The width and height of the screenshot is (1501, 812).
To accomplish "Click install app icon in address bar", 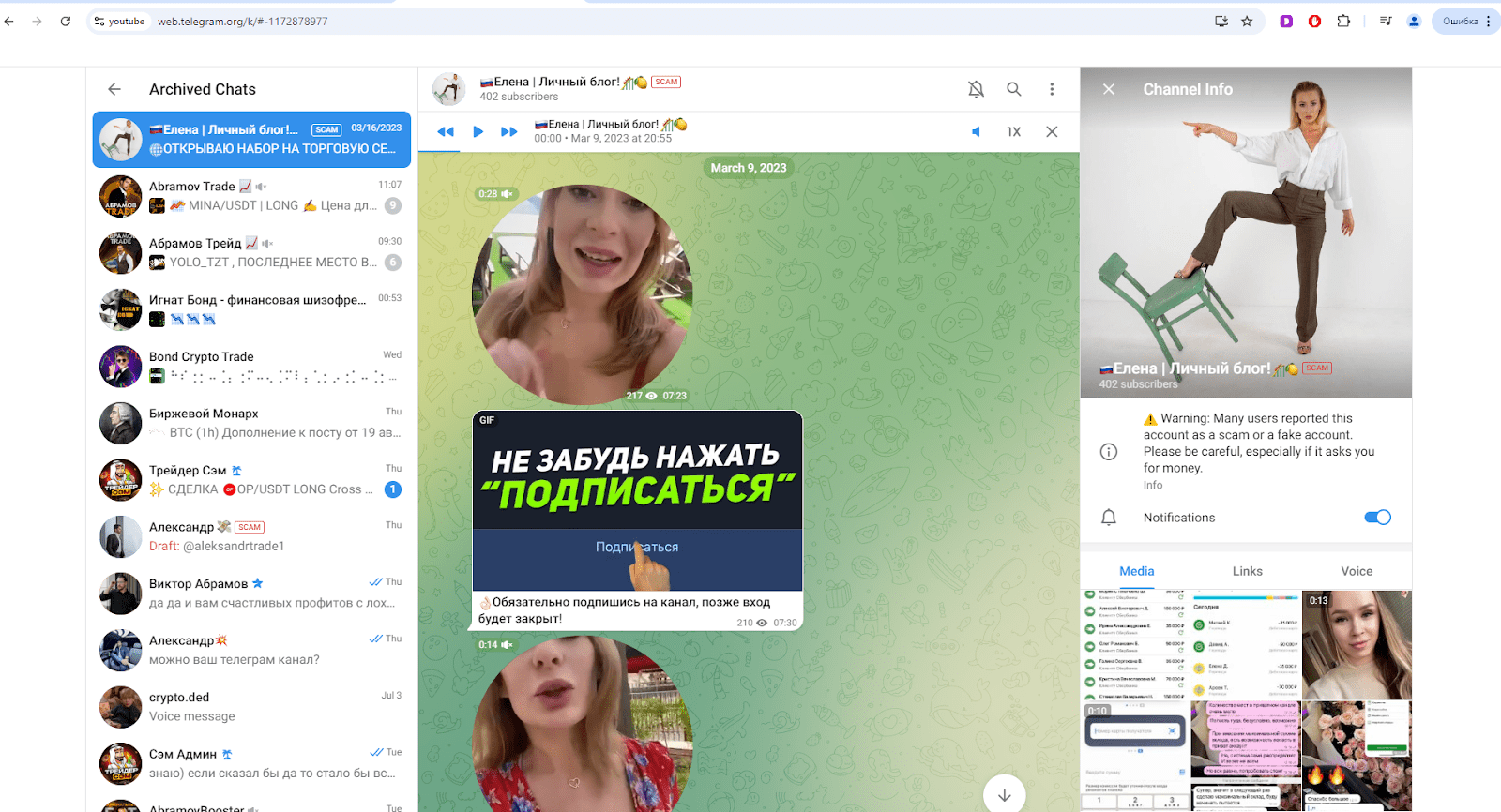I will (x=1221, y=21).
